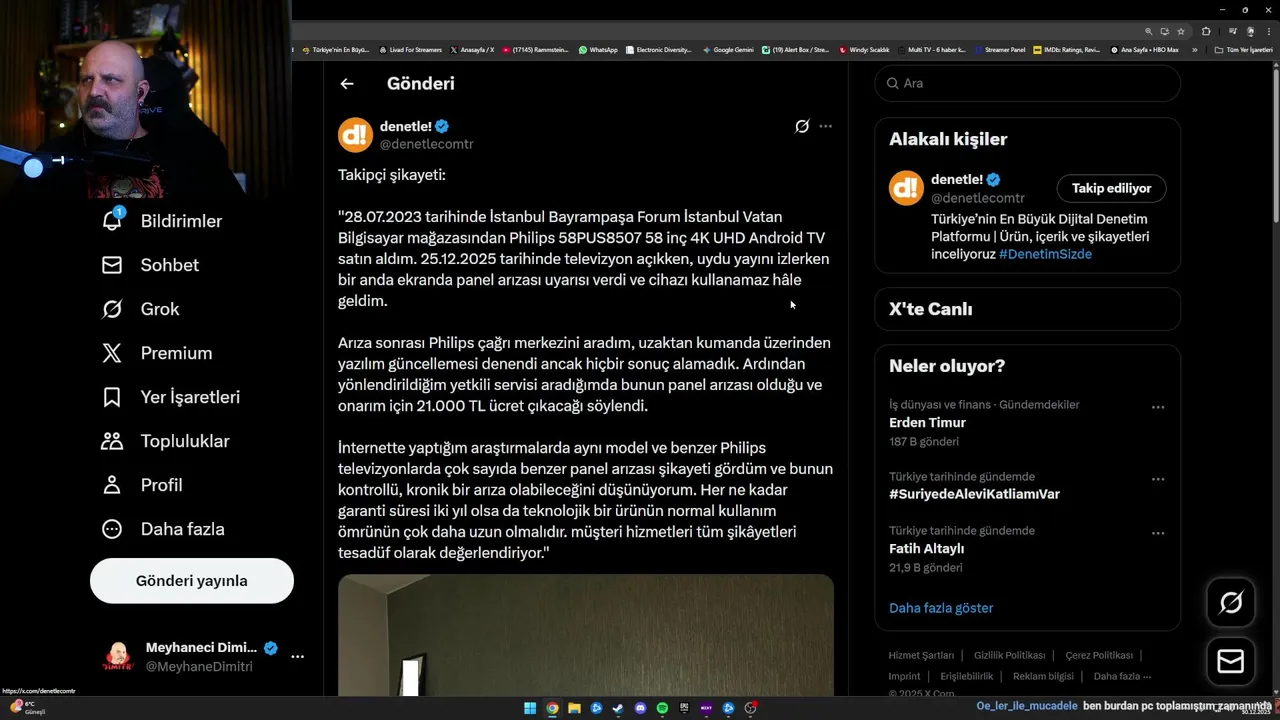1280x720 pixels.
Task: Open Anasayfa / X bookmark
Action: 472,49
